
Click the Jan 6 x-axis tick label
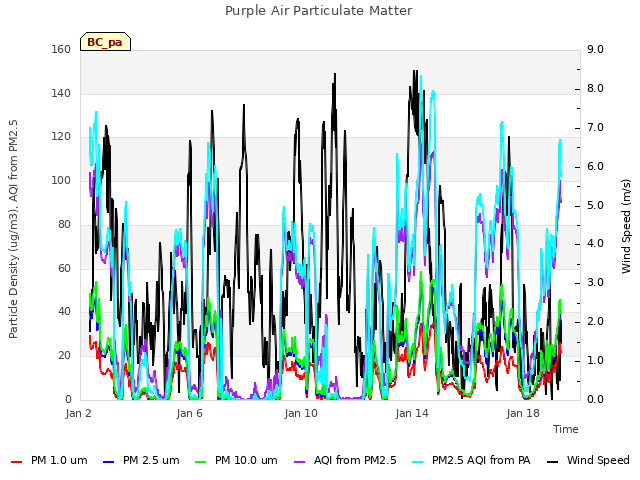[190, 413]
